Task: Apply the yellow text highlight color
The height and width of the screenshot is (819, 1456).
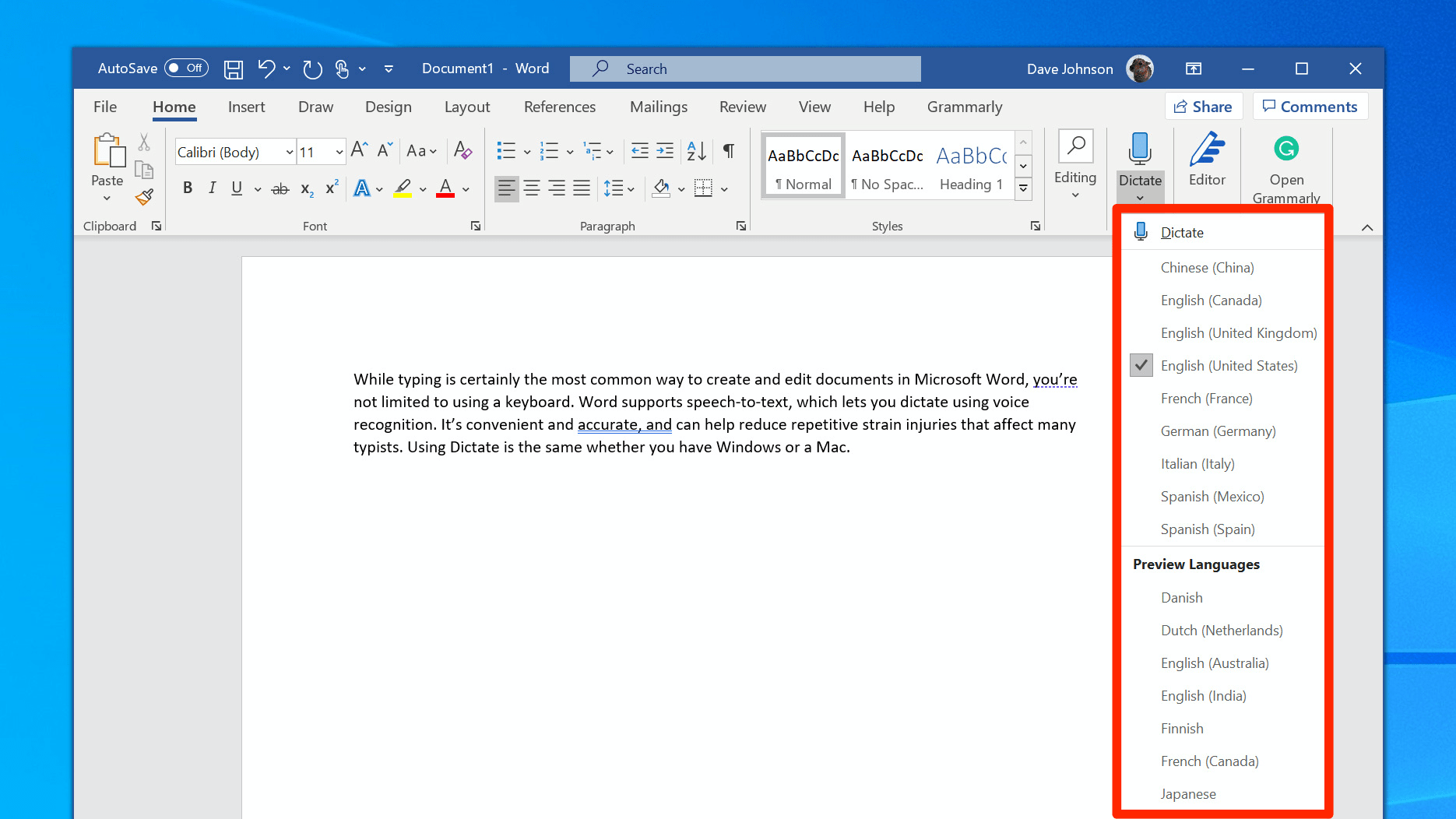Action: 403,188
